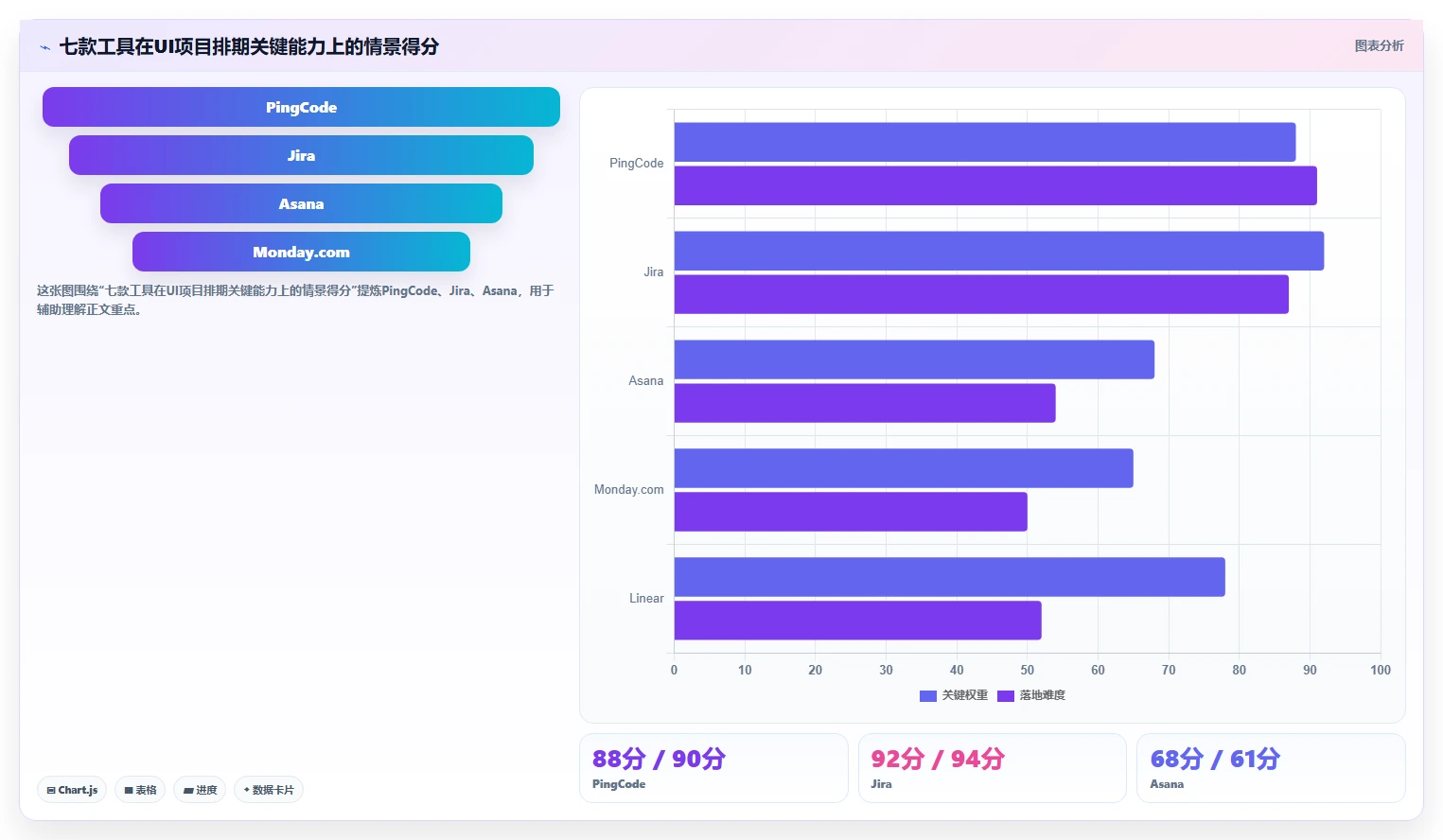The image size is (1443, 840).
Task: Click Monday.com 落地难度 bar in chart
Action: 851,512
